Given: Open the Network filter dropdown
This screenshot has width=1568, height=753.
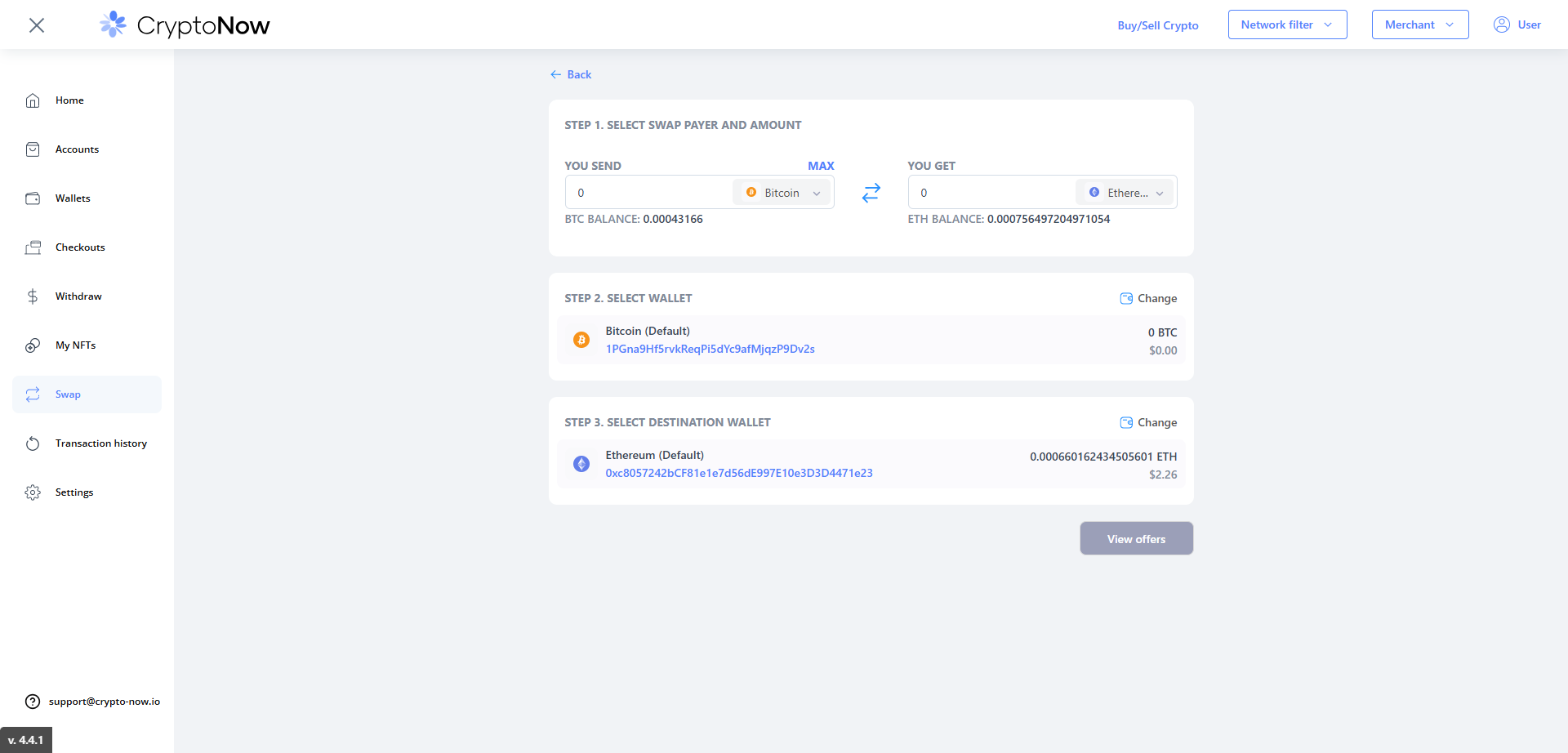Looking at the screenshot, I should click(1287, 25).
